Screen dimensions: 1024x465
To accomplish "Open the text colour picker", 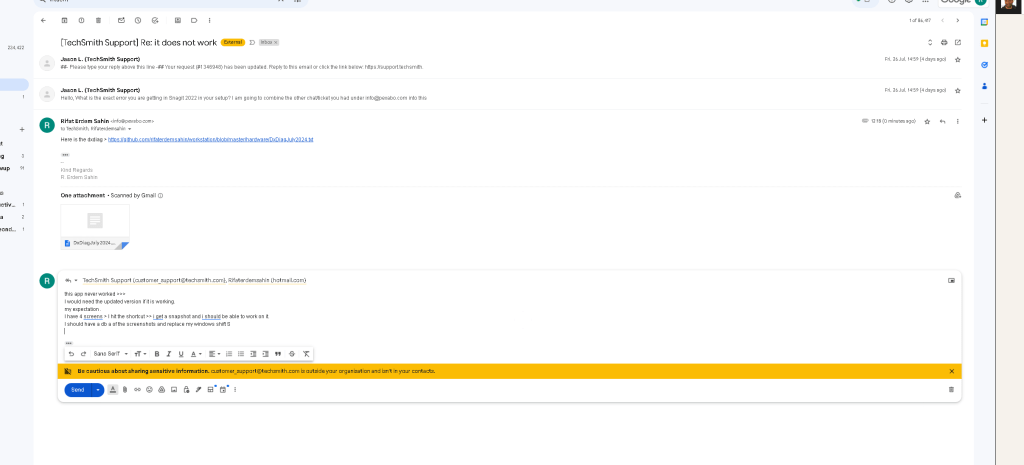I will (x=196, y=354).
